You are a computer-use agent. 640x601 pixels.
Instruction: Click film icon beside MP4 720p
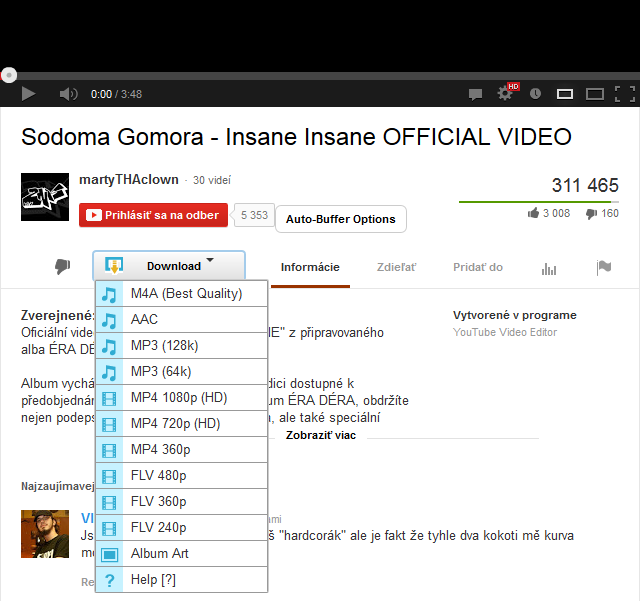[109, 425]
